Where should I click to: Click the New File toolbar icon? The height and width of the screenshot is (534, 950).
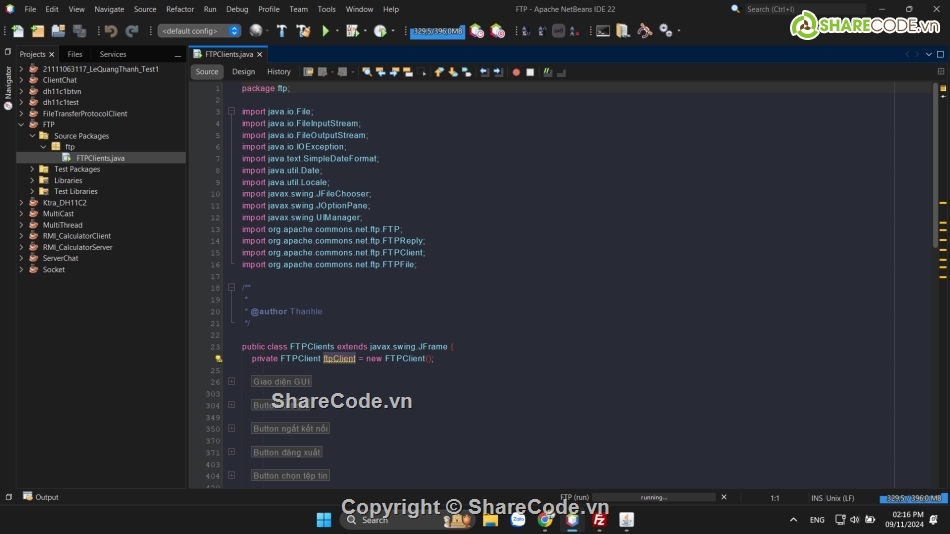(x=17, y=31)
